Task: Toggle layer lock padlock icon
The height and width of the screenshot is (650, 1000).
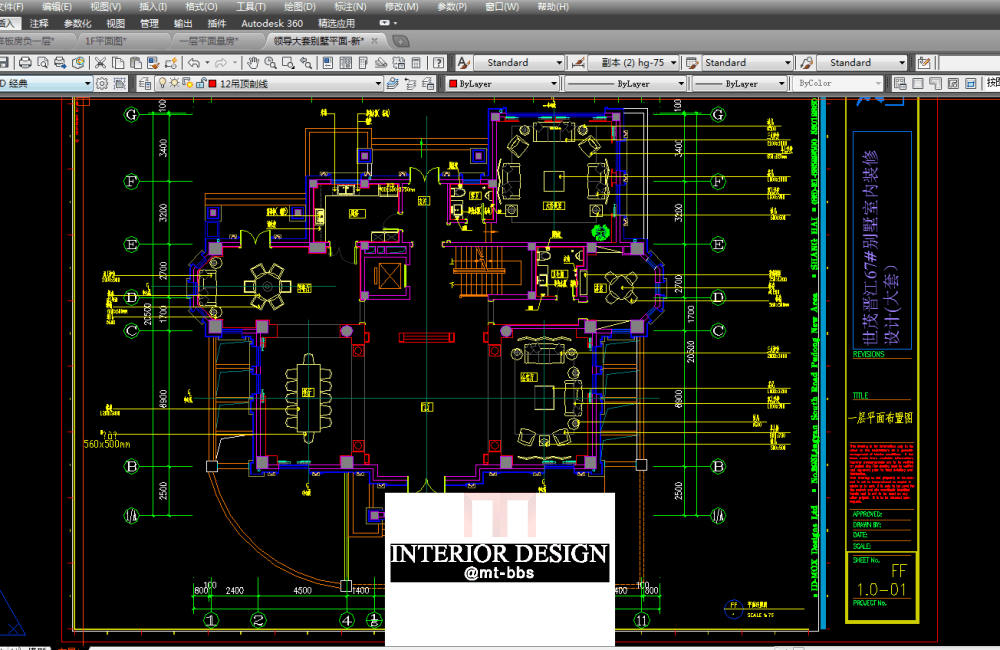Action: [199, 84]
